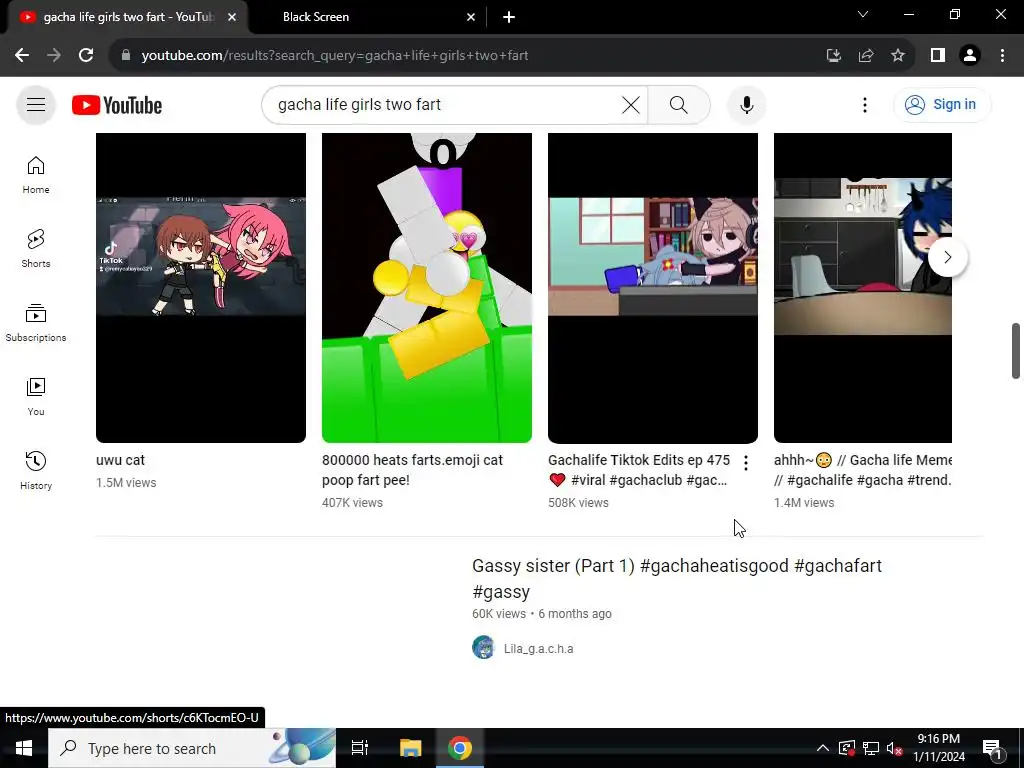The image size is (1024, 768).
Task: Focus the browser address bar URL
Action: point(334,56)
